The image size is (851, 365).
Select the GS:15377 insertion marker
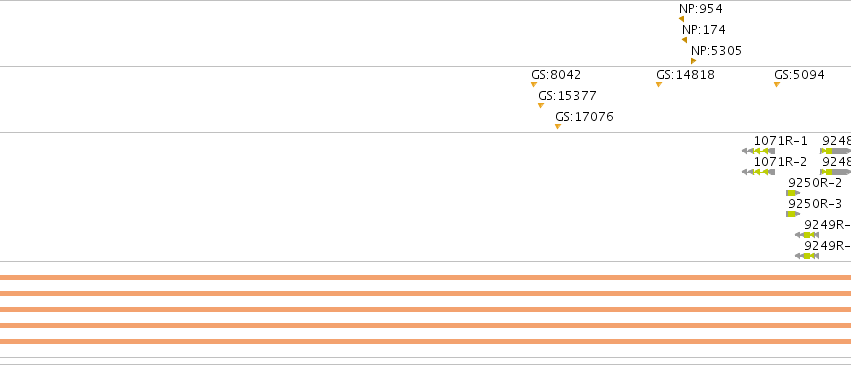[541, 106]
